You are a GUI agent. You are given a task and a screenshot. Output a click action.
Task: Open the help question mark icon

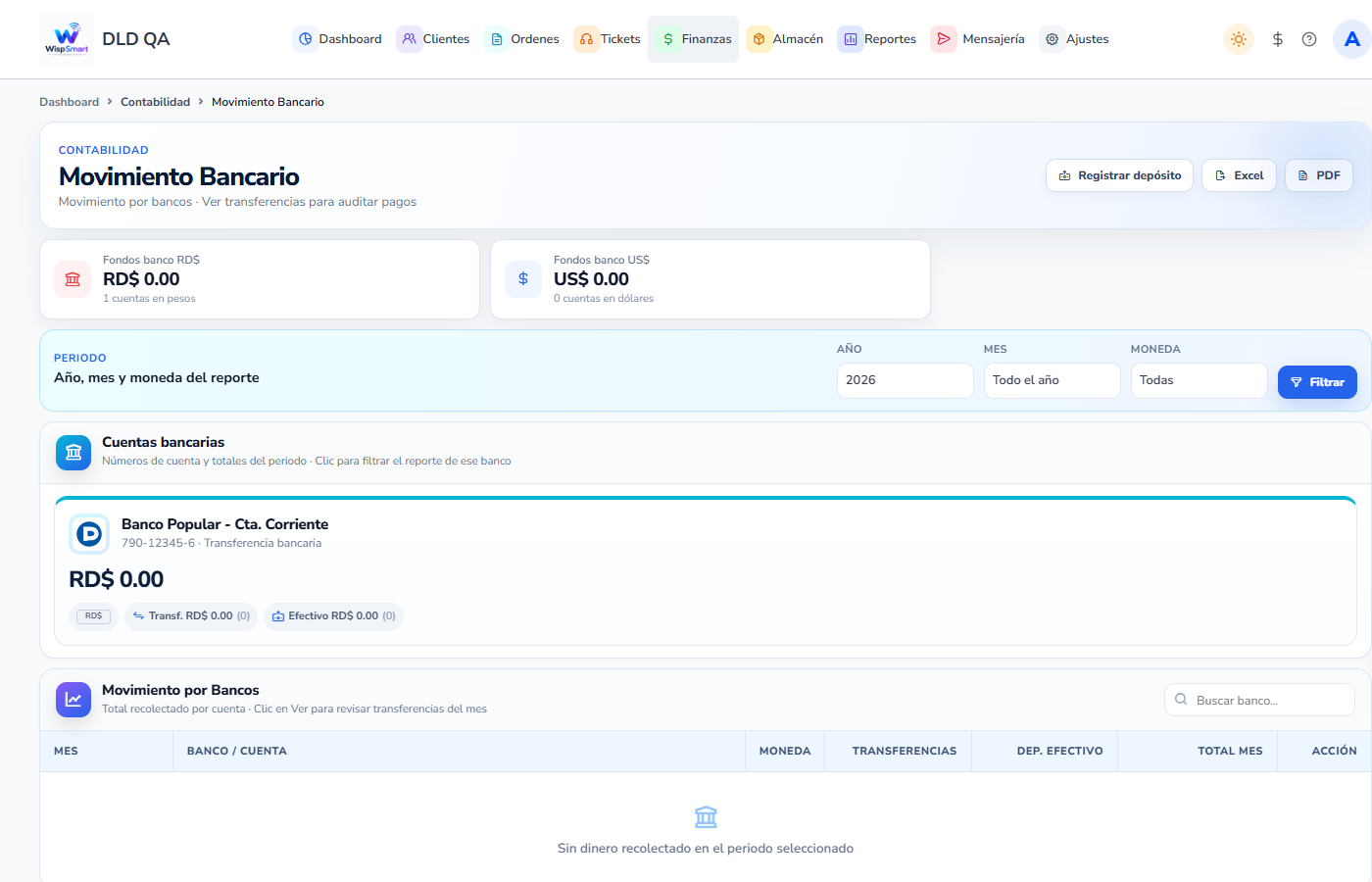(x=1309, y=39)
